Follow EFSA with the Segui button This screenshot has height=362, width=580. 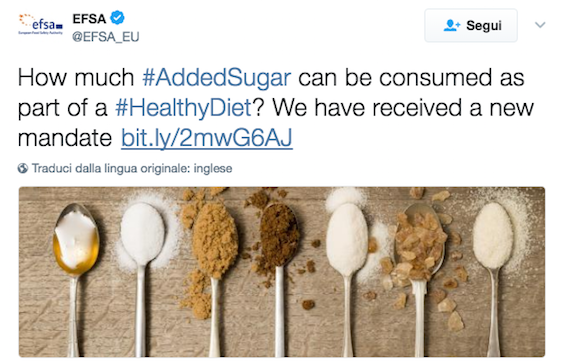pyautogui.click(x=471, y=26)
